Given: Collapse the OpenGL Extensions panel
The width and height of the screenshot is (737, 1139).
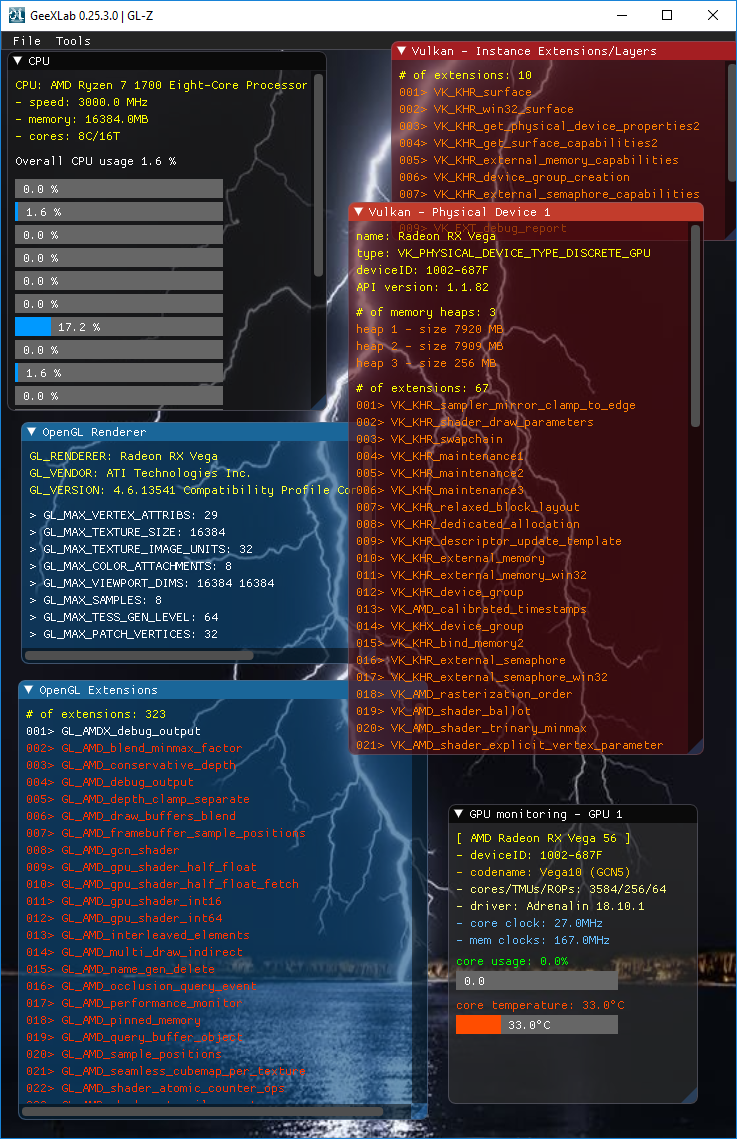Looking at the screenshot, I should [29, 690].
